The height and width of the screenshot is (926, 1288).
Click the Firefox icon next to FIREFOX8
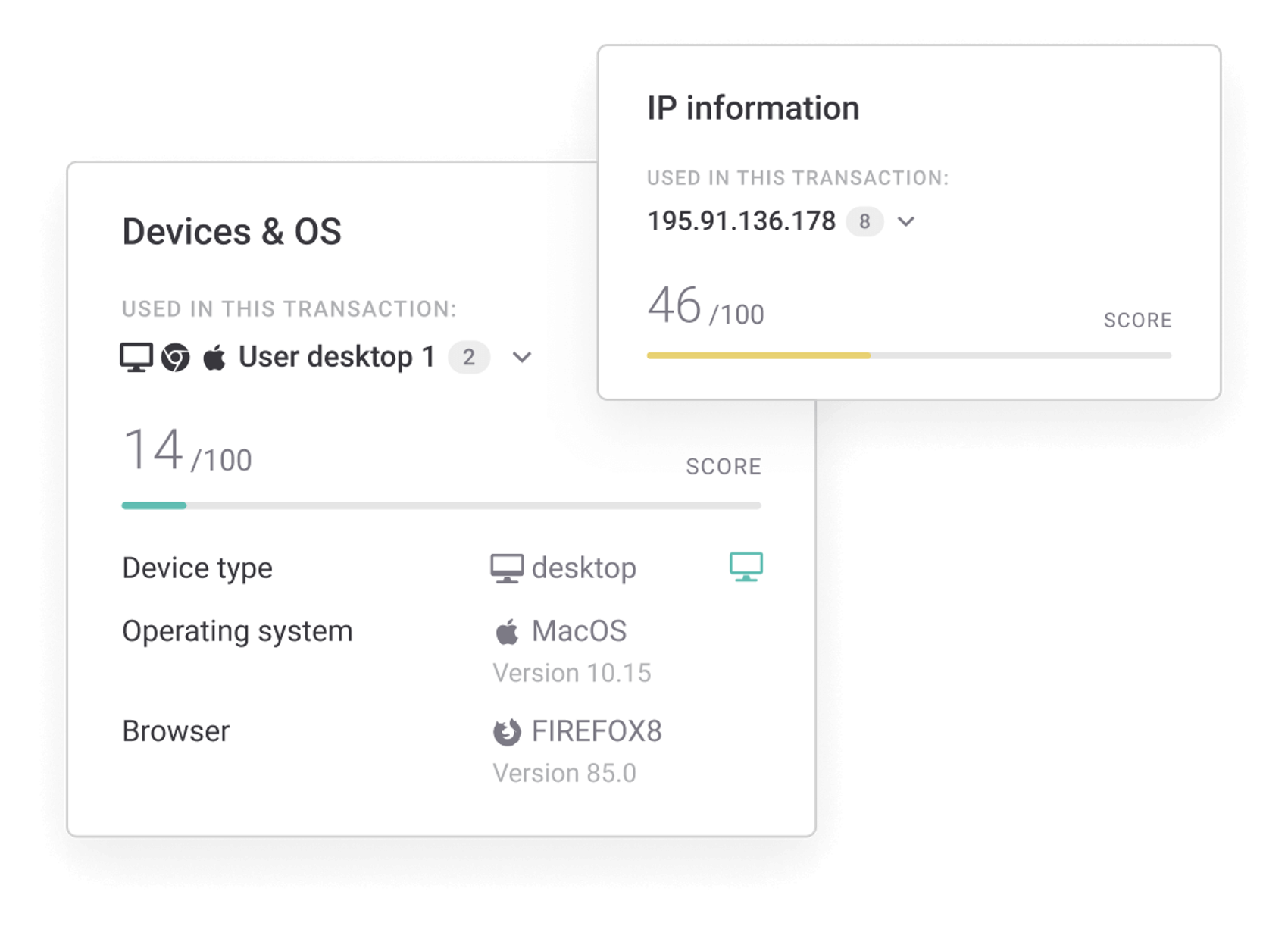(x=508, y=731)
